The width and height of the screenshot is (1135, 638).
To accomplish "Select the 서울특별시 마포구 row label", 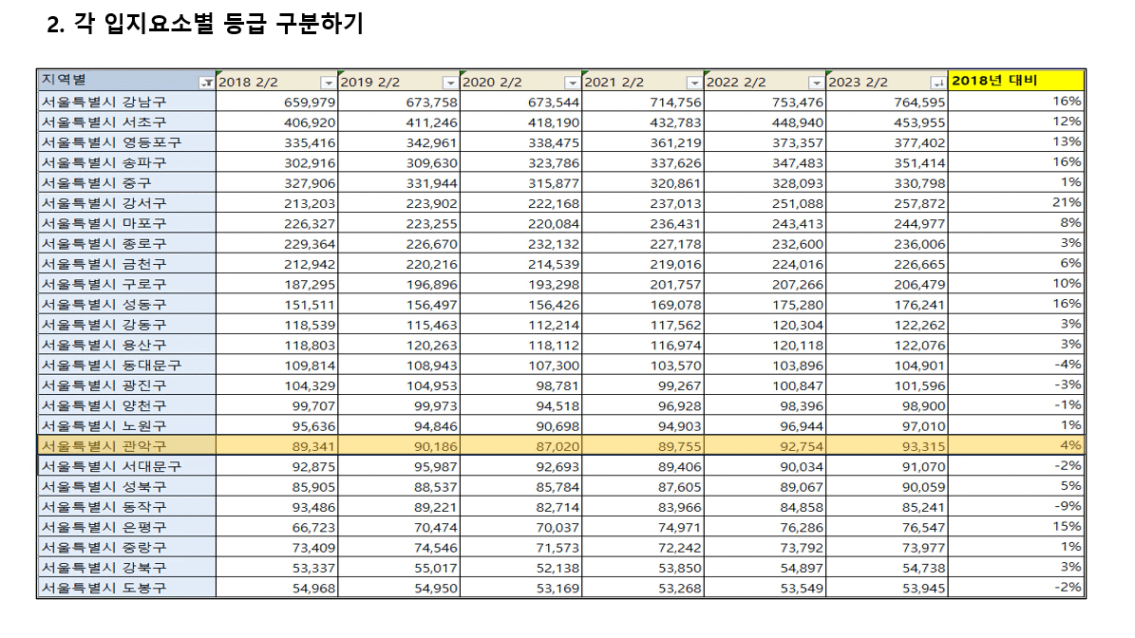I will pos(126,223).
